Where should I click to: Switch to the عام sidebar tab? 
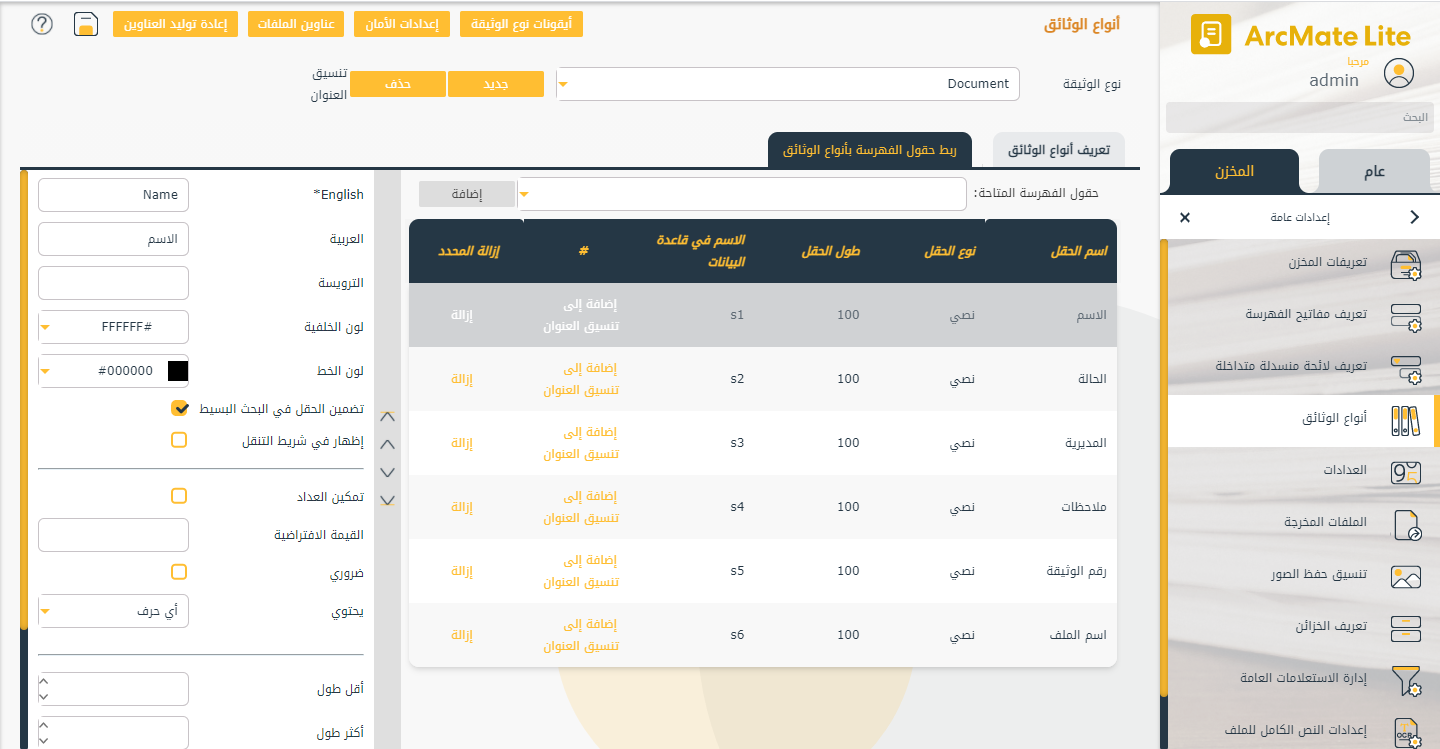(x=1374, y=171)
